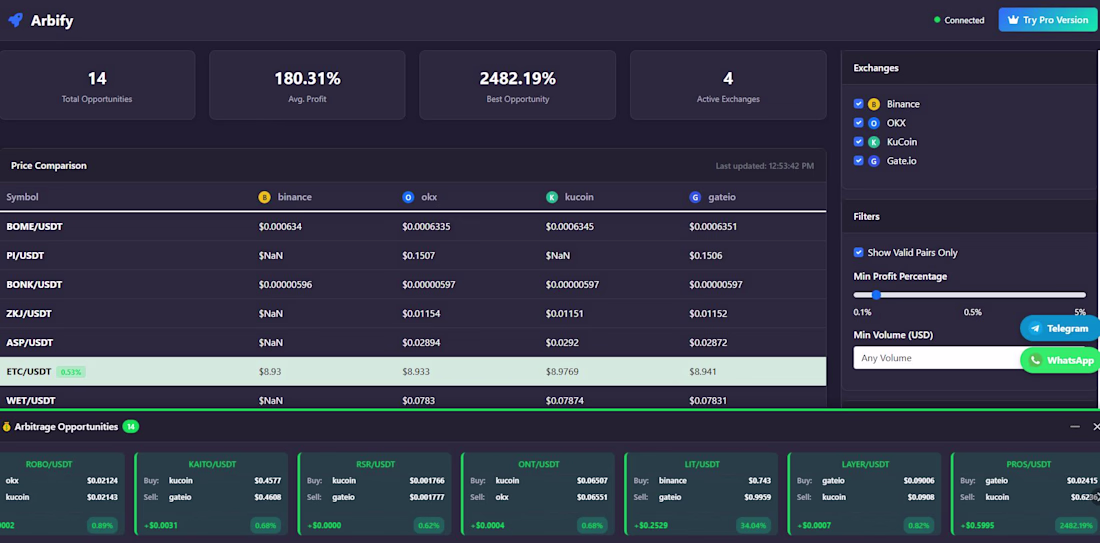The width and height of the screenshot is (1100, 543).
Task: Open the WhatsApp contact button
Action: tap(1059, 360)
